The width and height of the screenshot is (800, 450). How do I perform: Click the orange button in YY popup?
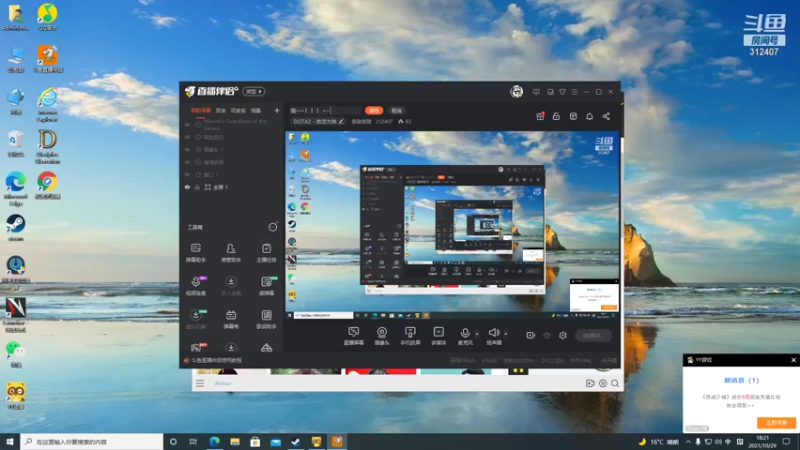776,423
